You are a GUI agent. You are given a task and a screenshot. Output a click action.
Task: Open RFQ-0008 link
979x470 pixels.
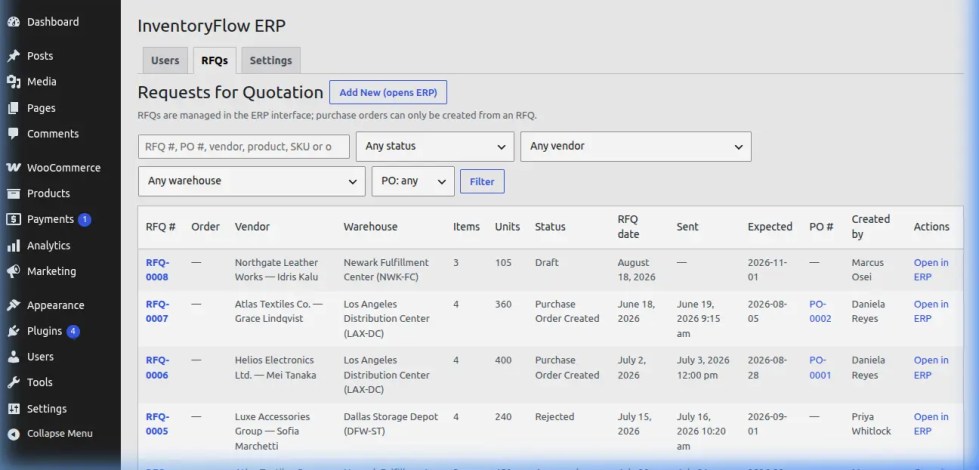tap(157, 270)
